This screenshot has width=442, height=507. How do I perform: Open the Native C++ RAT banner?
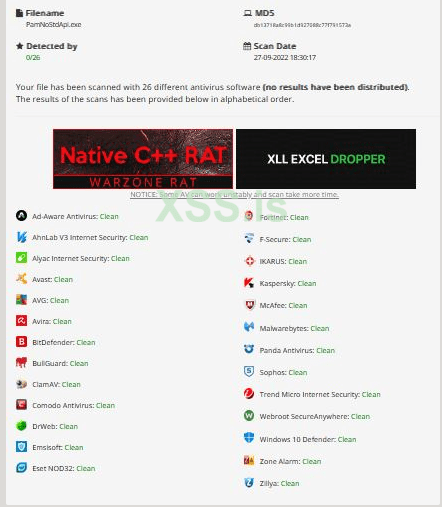pyautogui.click(x=143, y=159)
